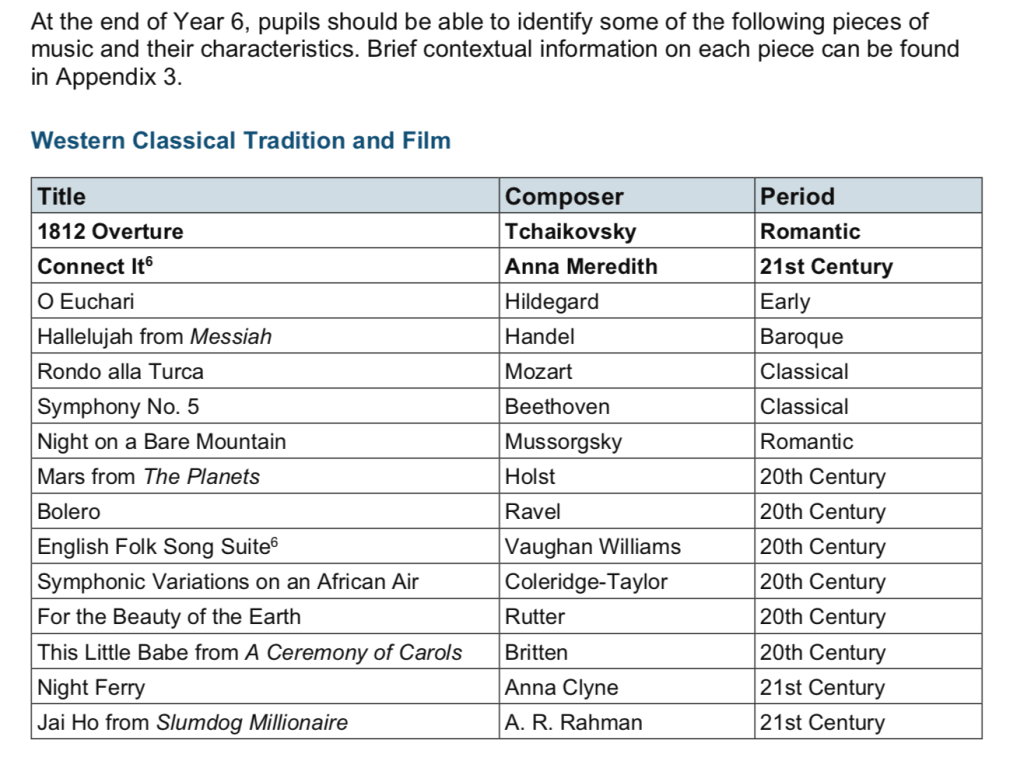Click the 'Tchaikovsky' composer cell
This screenshot has height=775, width=1024.
point(570,232)
